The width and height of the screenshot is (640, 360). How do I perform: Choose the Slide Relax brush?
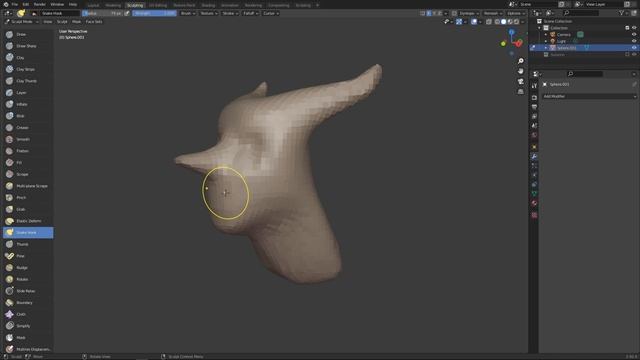[28, 291]
